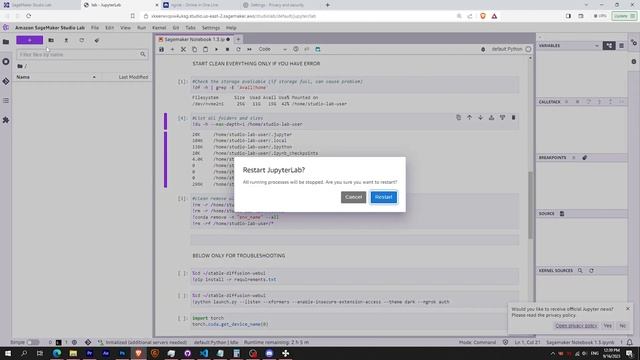The image size is (640, 360).
Task: Focus the Filter files by name field
Action: pos(82,54)
